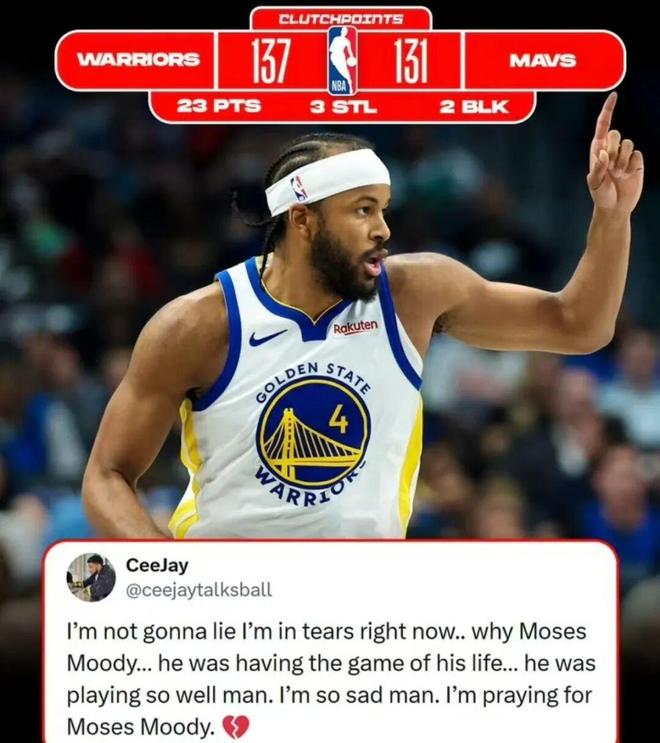The width and height of the screenshot is (660, 743).
Task: Click the Rakuten sponsor patch
Action: [x=356, y=327]
